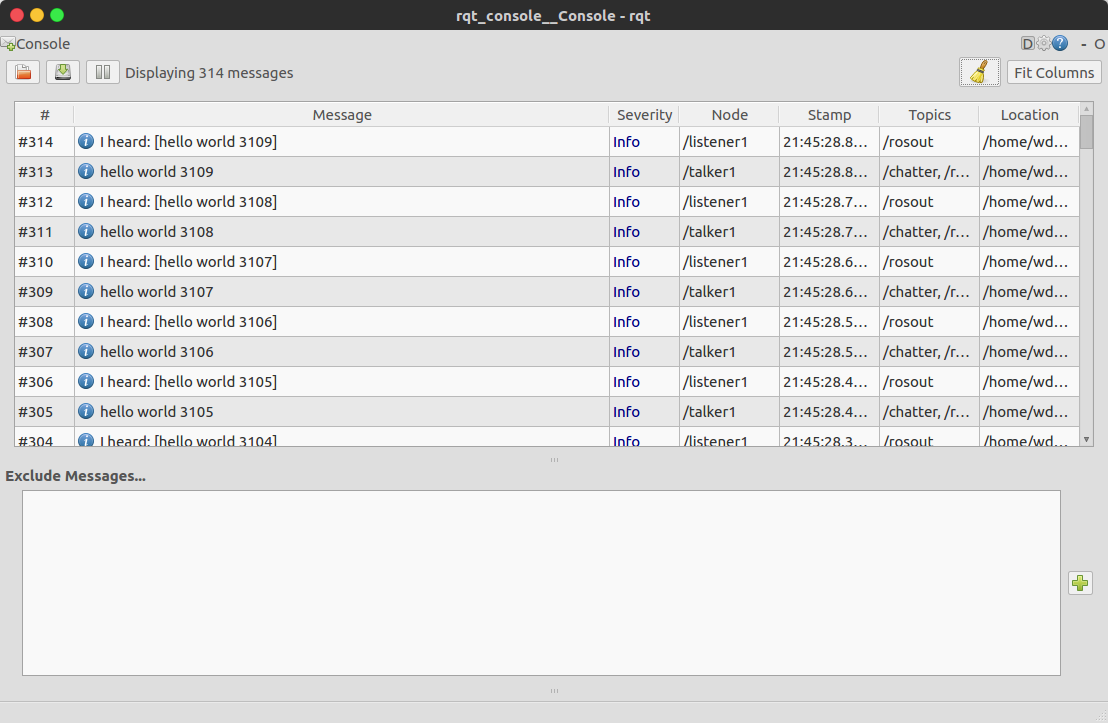
Task: Click inside the Exclude Messages filter area
Action: (x=541, y=583)
